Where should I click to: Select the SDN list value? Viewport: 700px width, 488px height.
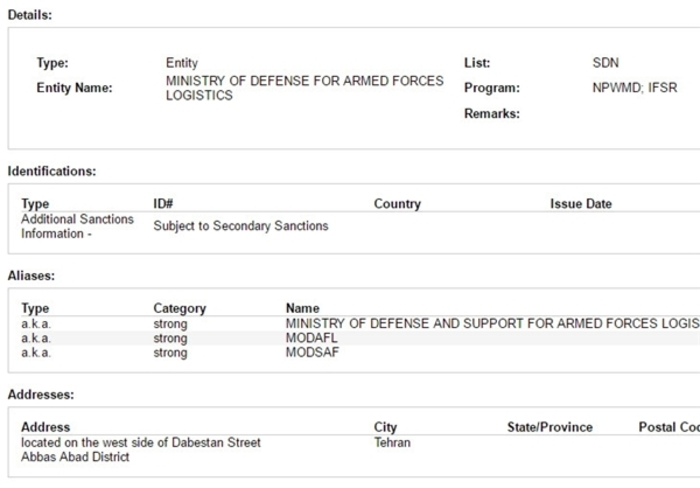[605, 63]
